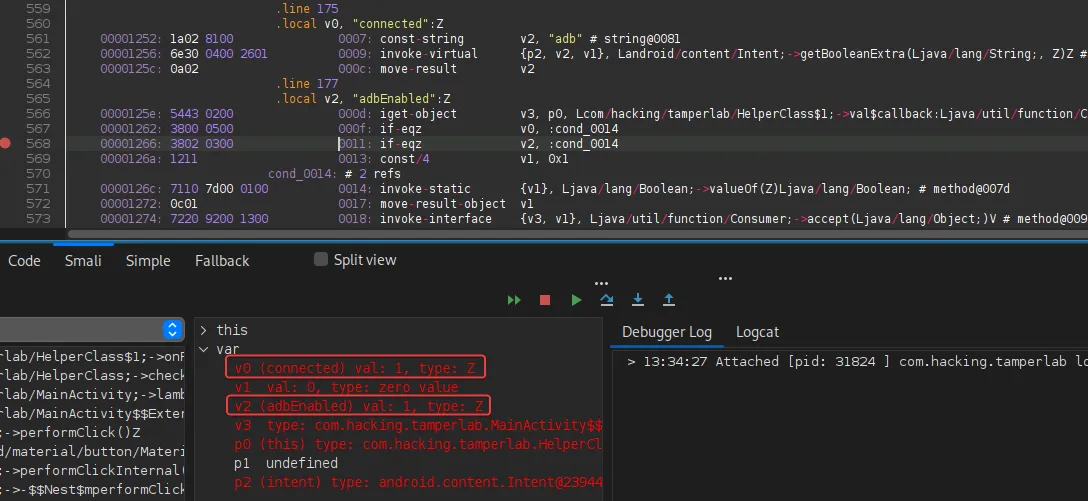Switch to the Code tab
This screenshot has width=1088, height=501.
[24, 261]
